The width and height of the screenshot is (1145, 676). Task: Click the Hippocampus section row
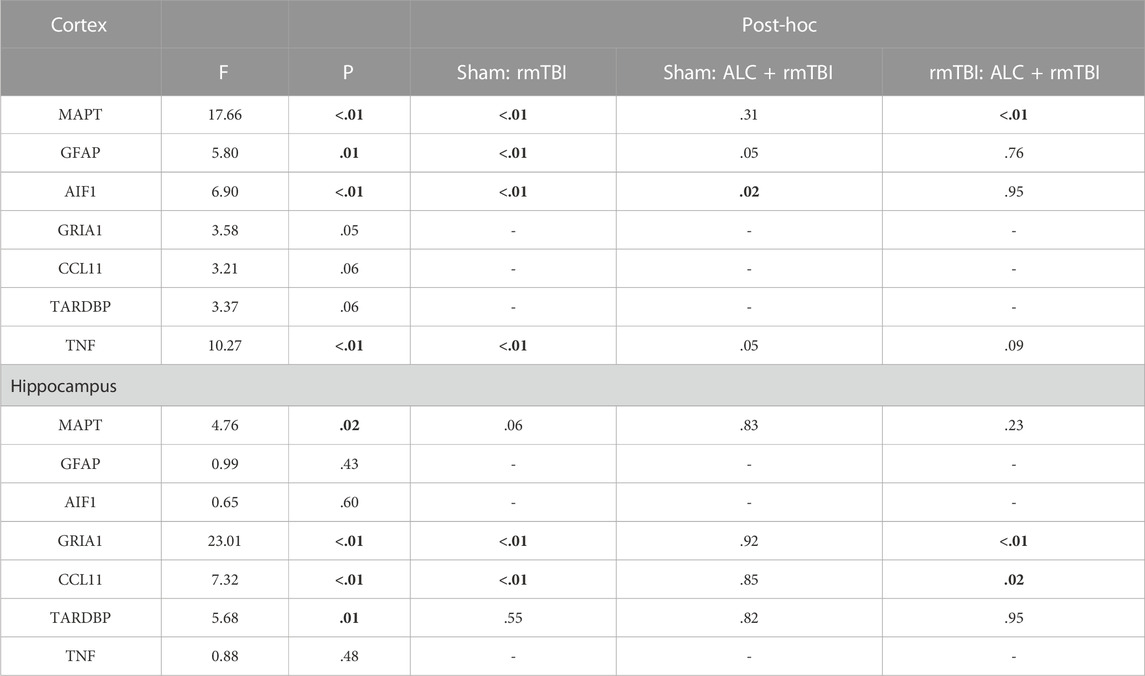click(x=572, y=386)
